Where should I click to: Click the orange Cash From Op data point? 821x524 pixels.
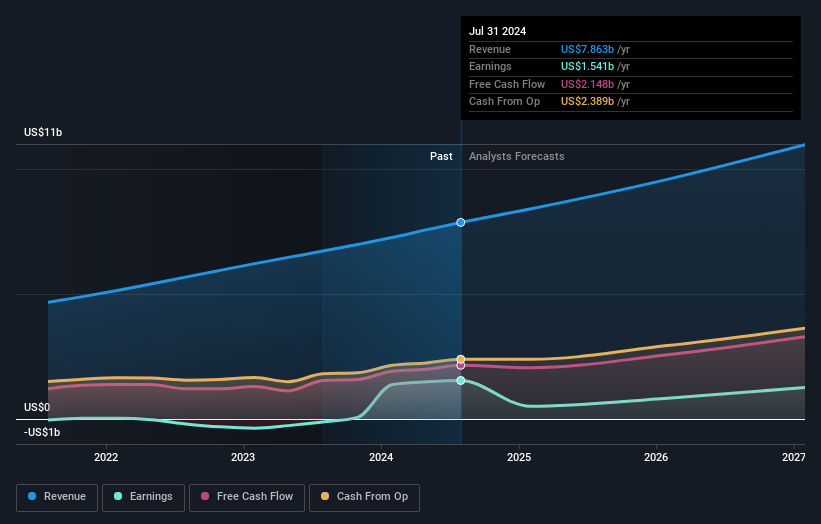point(461,359)
